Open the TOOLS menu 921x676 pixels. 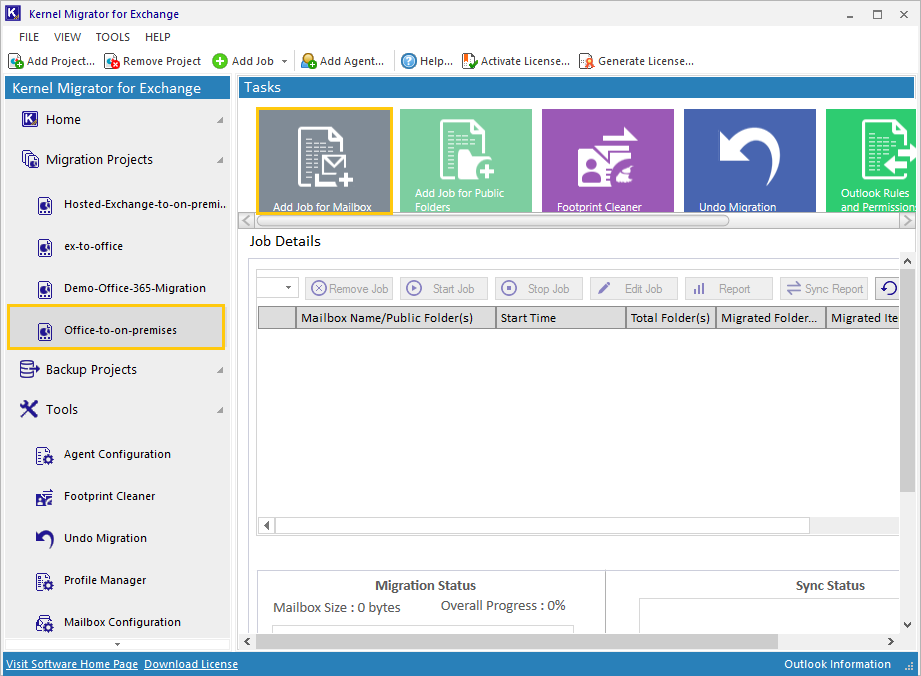(113, 37)
